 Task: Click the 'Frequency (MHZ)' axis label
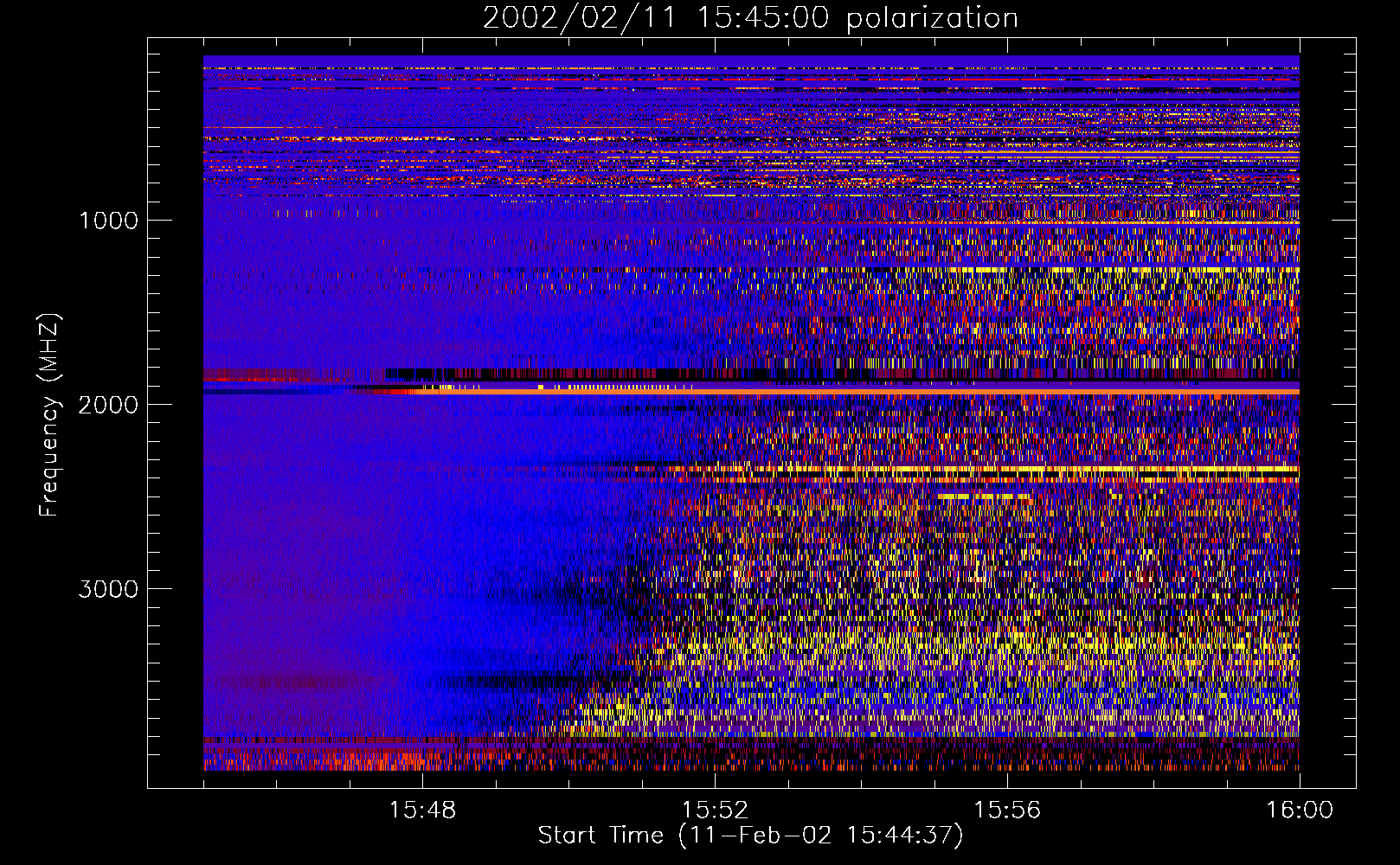[x=50, y=414]
